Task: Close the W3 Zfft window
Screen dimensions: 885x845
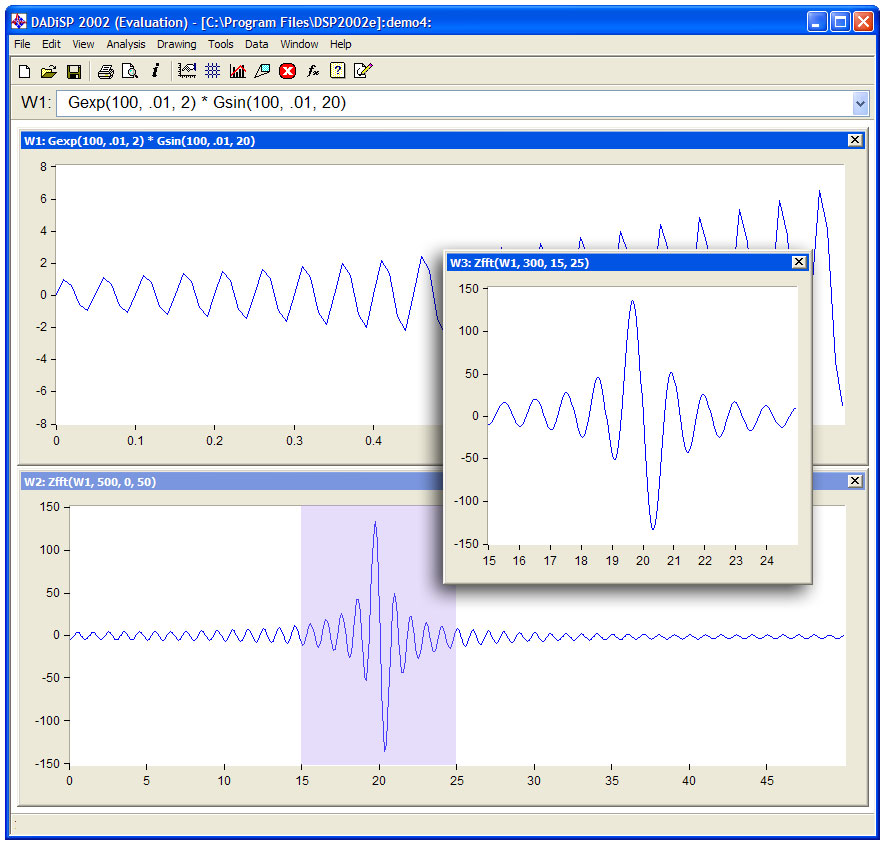Action: [x=799, y=262]
